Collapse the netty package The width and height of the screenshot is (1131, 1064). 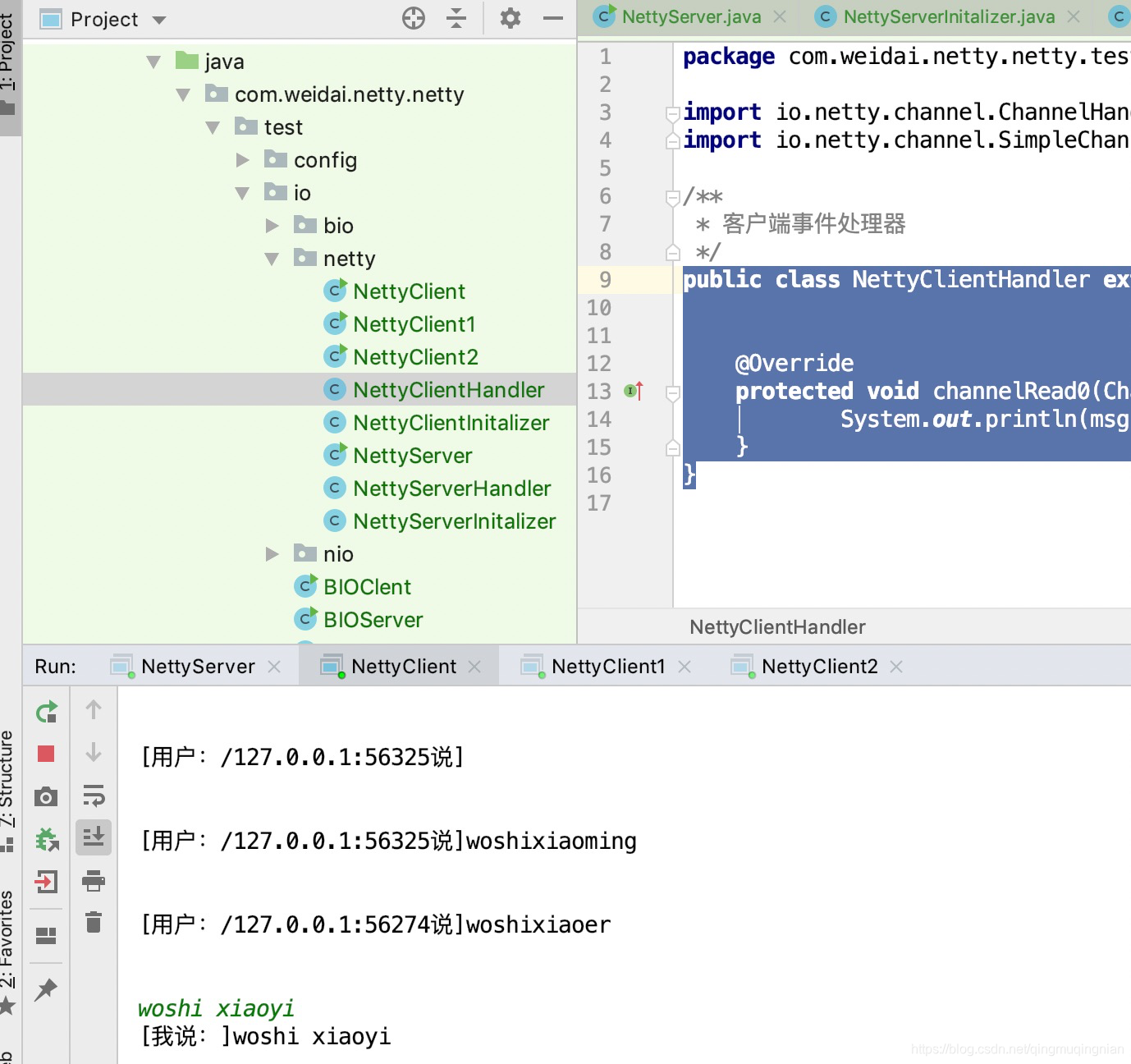click(272, 259)
